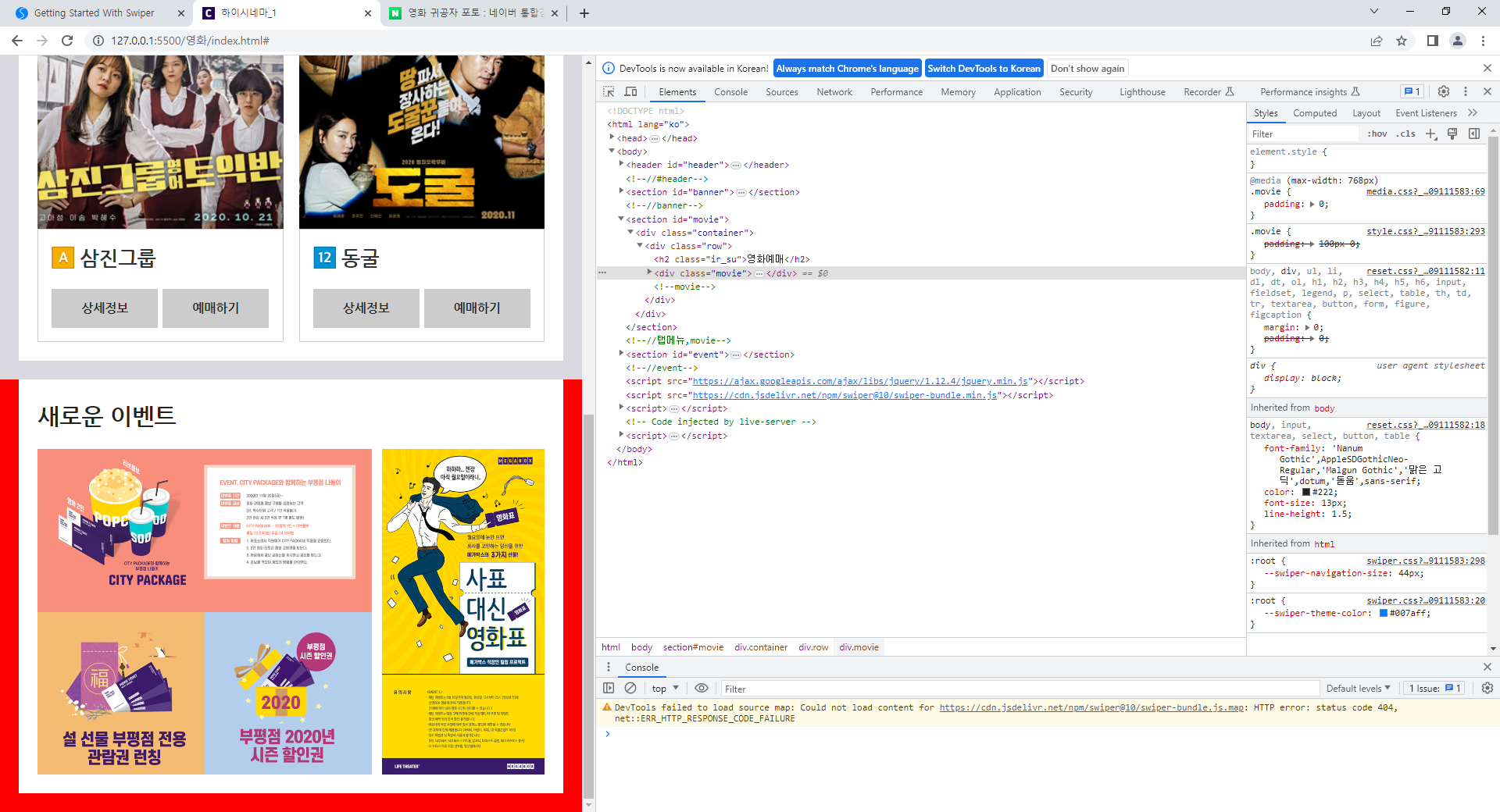Image resolution: width=1500 pixels, height=812 pixels.
Task: Open a new browser tab
Action: pyautogui.click(x=584, y=13)
